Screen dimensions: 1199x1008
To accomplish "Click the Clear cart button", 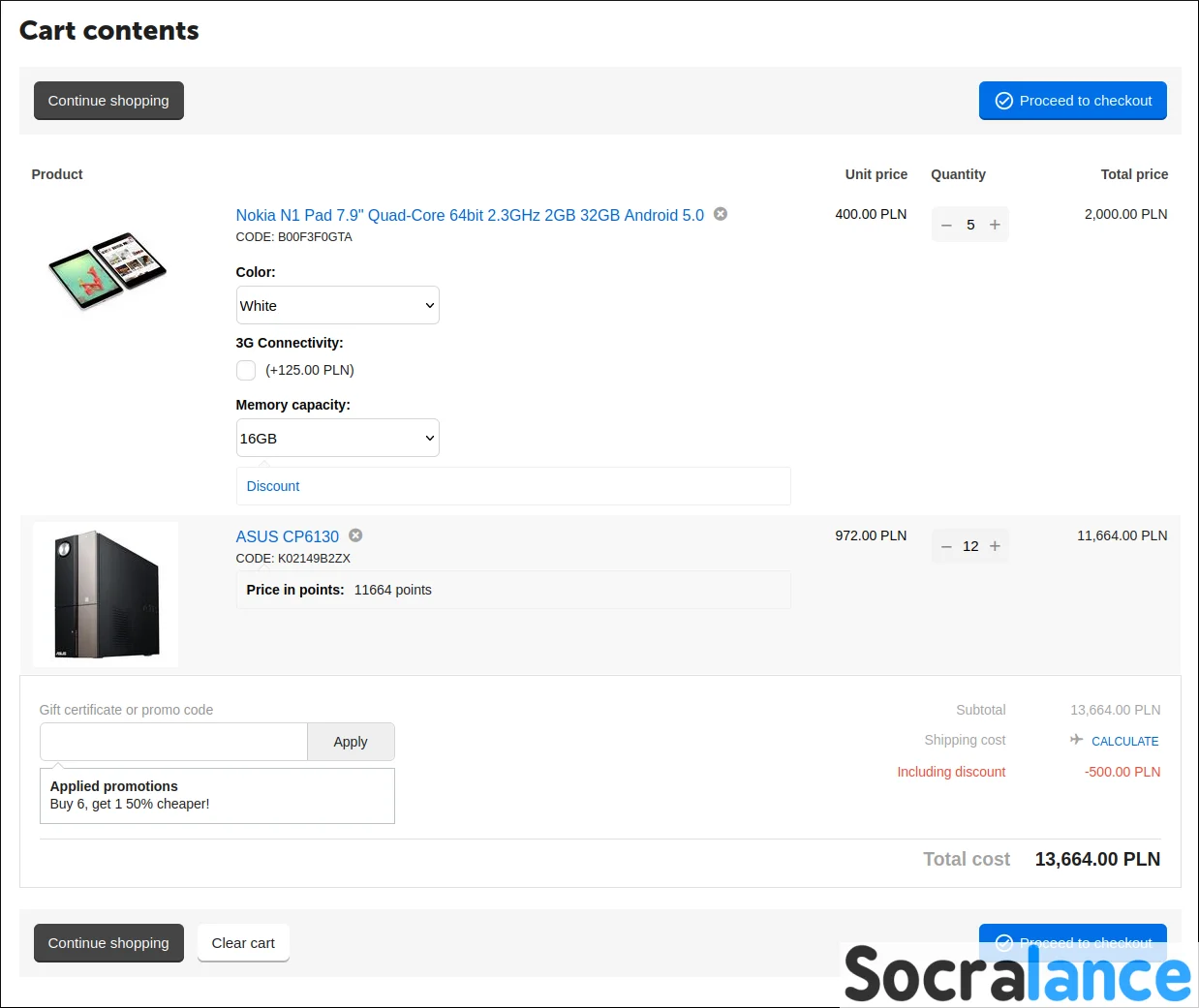I will (x=243, y=943).
